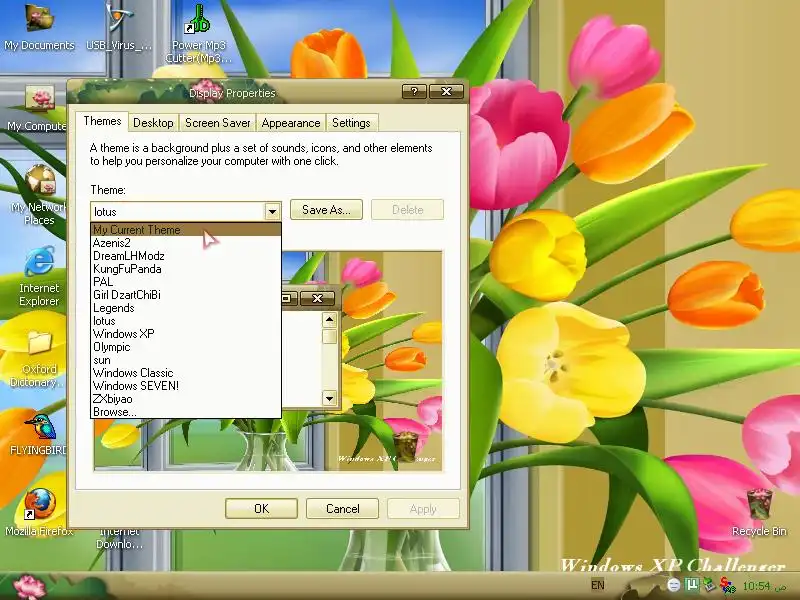Click the taskbar clock showing 10:54

[756, 586]
